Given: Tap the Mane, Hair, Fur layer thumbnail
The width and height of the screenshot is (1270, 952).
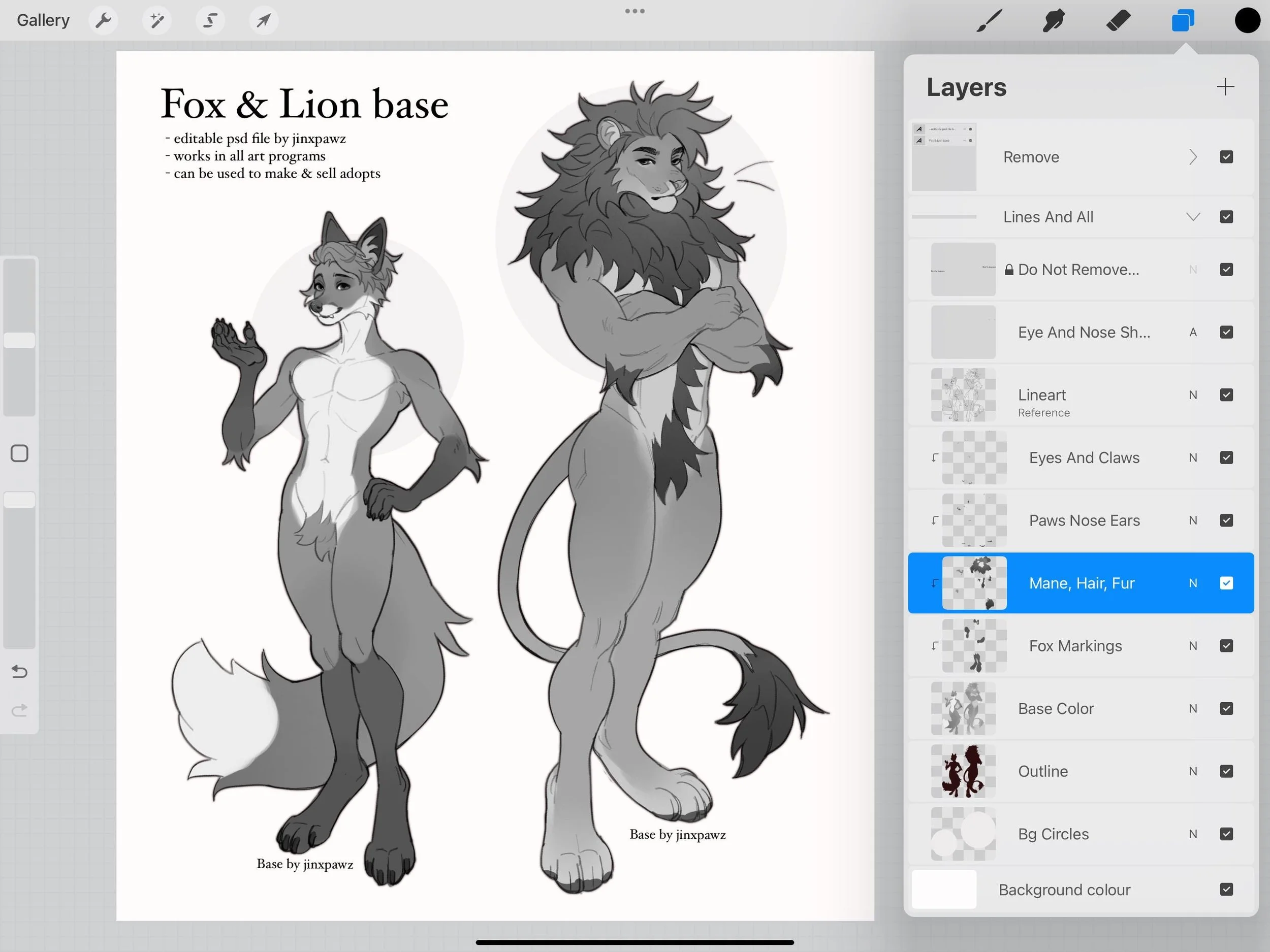Looking at the screenshot, I should [974, 583].
